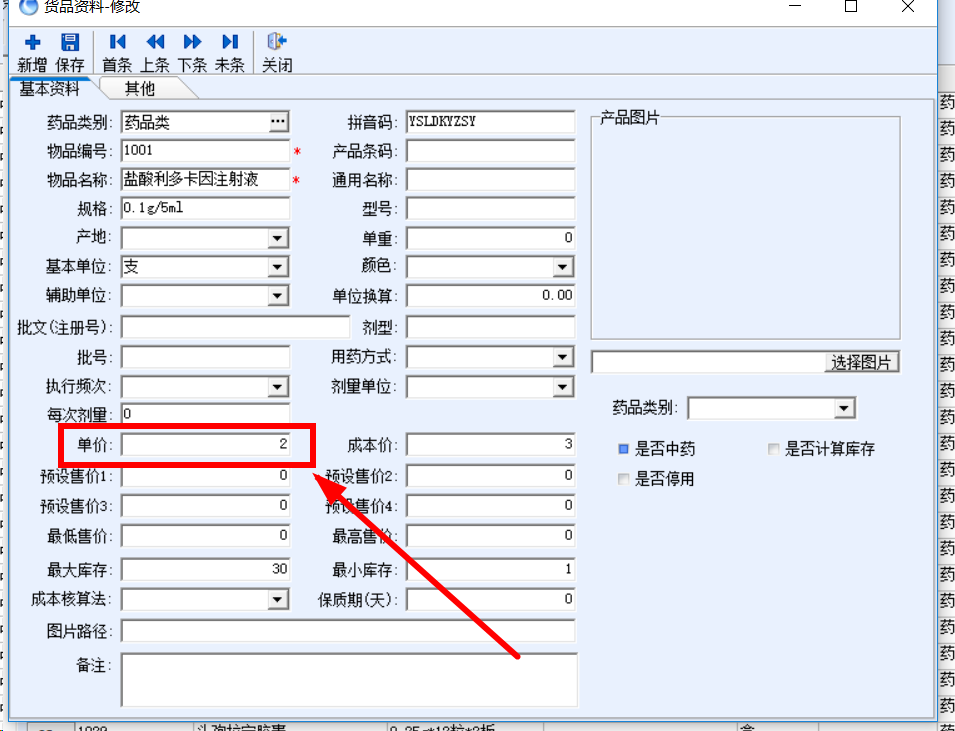Image resolution: width=955 pixels, height=731 pixels.
Task: Expand the 剂量单位 dropdown
Action: click(x=563, y=387)
